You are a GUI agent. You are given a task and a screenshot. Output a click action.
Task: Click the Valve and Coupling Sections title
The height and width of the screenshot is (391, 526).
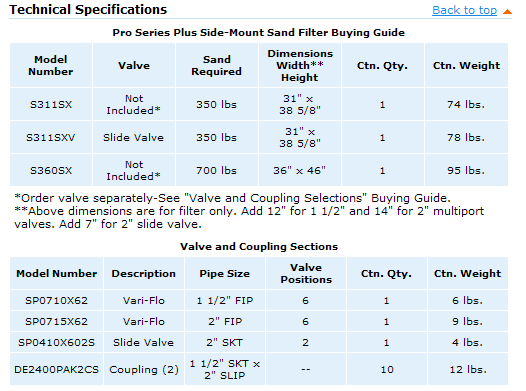click(259, 246)
